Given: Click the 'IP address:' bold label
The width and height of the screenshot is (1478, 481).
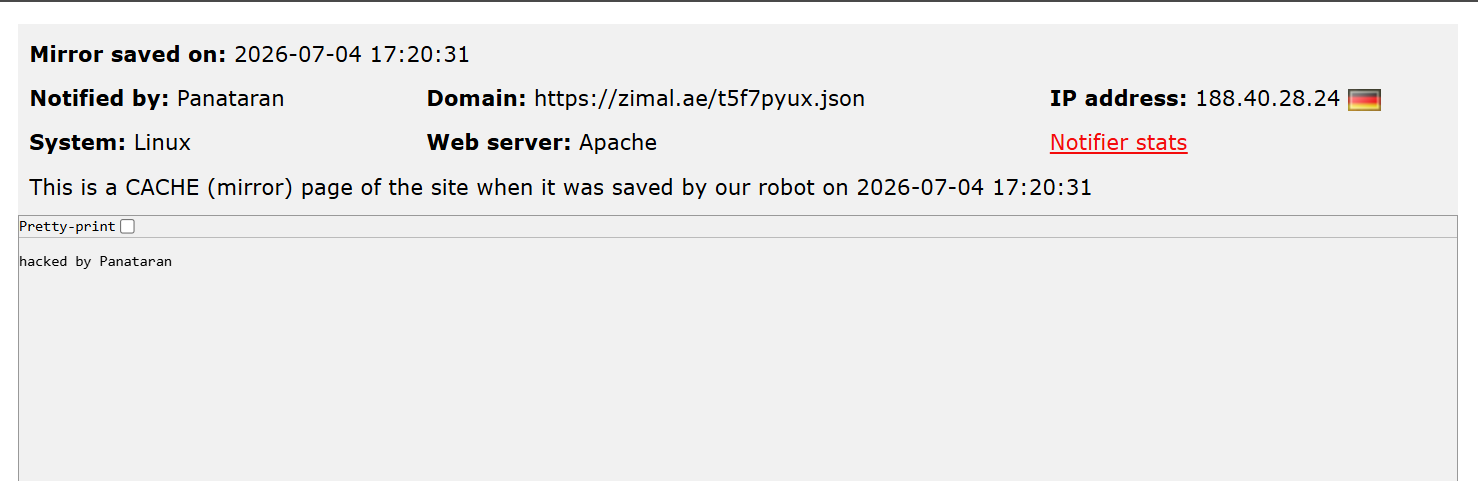Looking at the screenshot, I should [1118, 99].
